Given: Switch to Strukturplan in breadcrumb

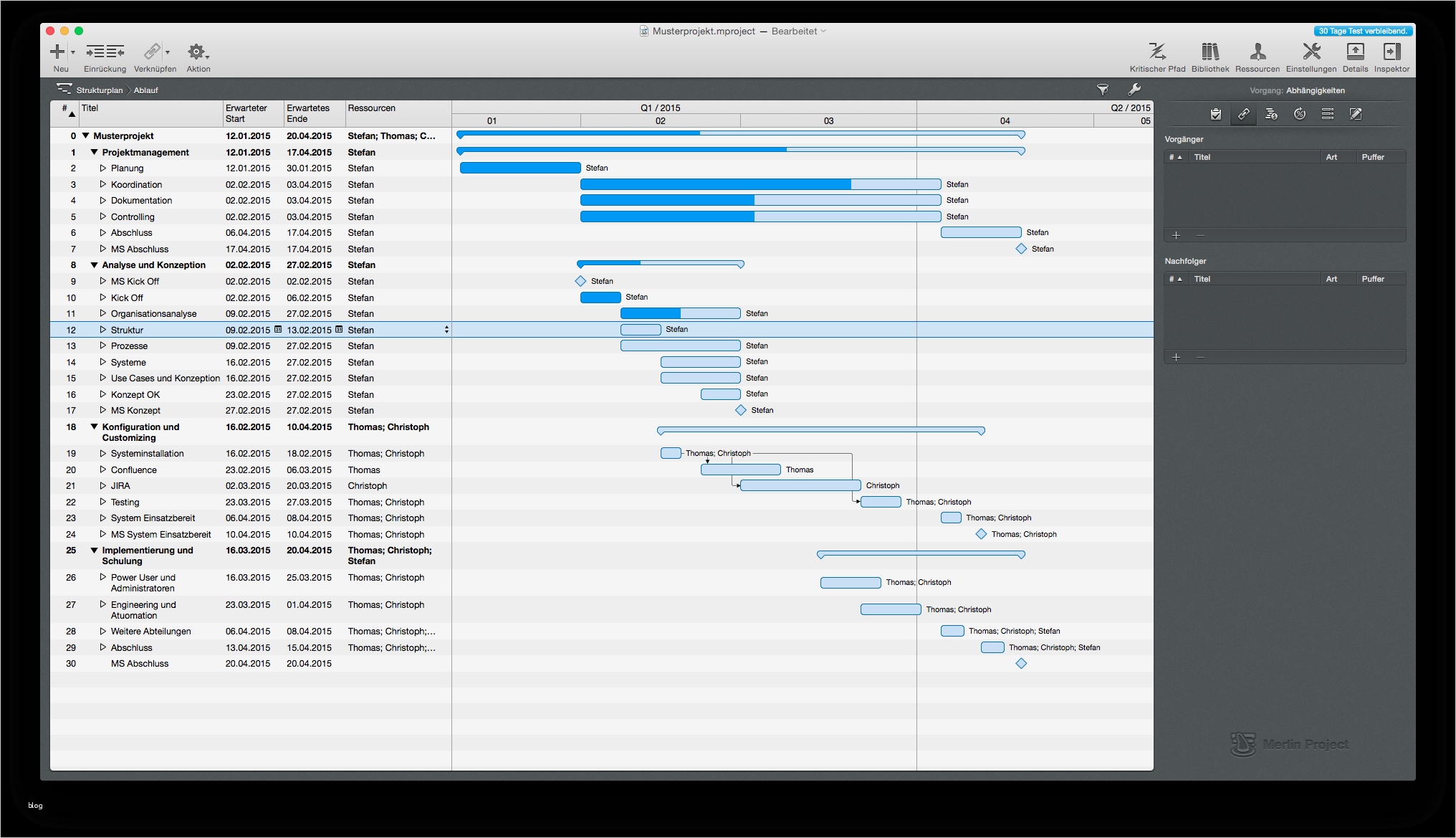Looking at the screenshot, I should pos(100,90).
